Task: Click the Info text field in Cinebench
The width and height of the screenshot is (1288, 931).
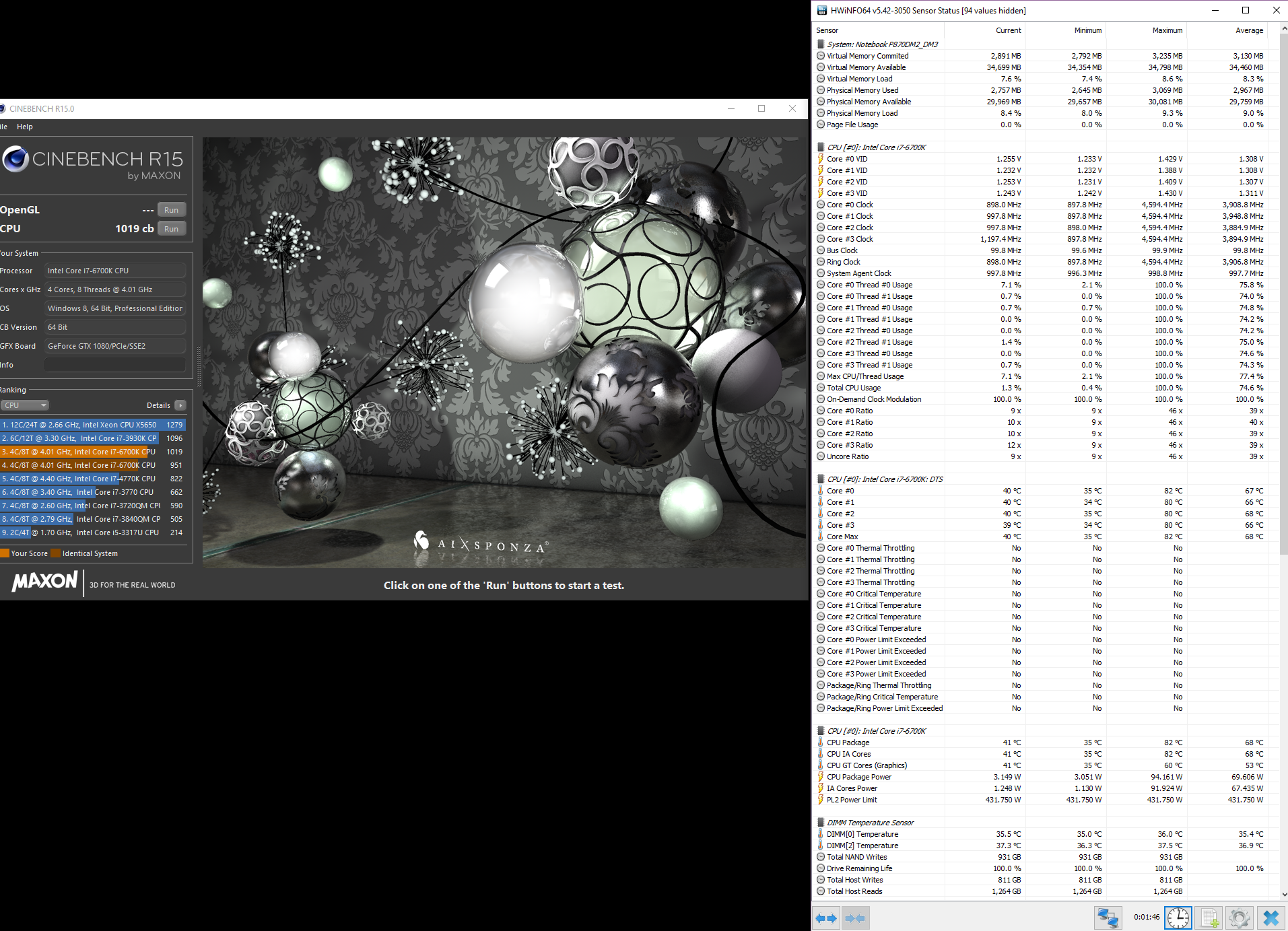Action: tap(114, 365)
